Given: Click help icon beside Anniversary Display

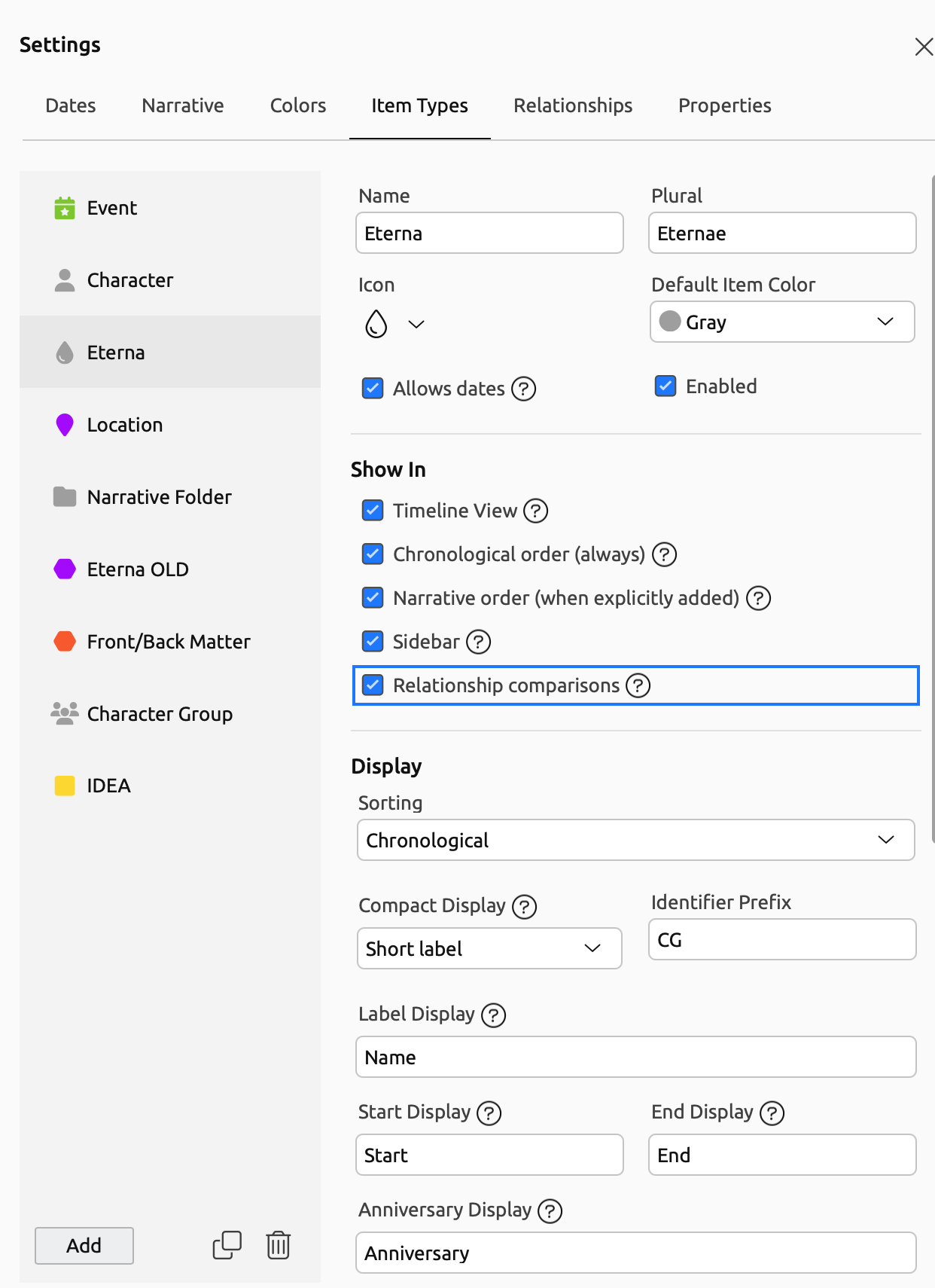Looking at the screenshot, I should point(550,1211).
